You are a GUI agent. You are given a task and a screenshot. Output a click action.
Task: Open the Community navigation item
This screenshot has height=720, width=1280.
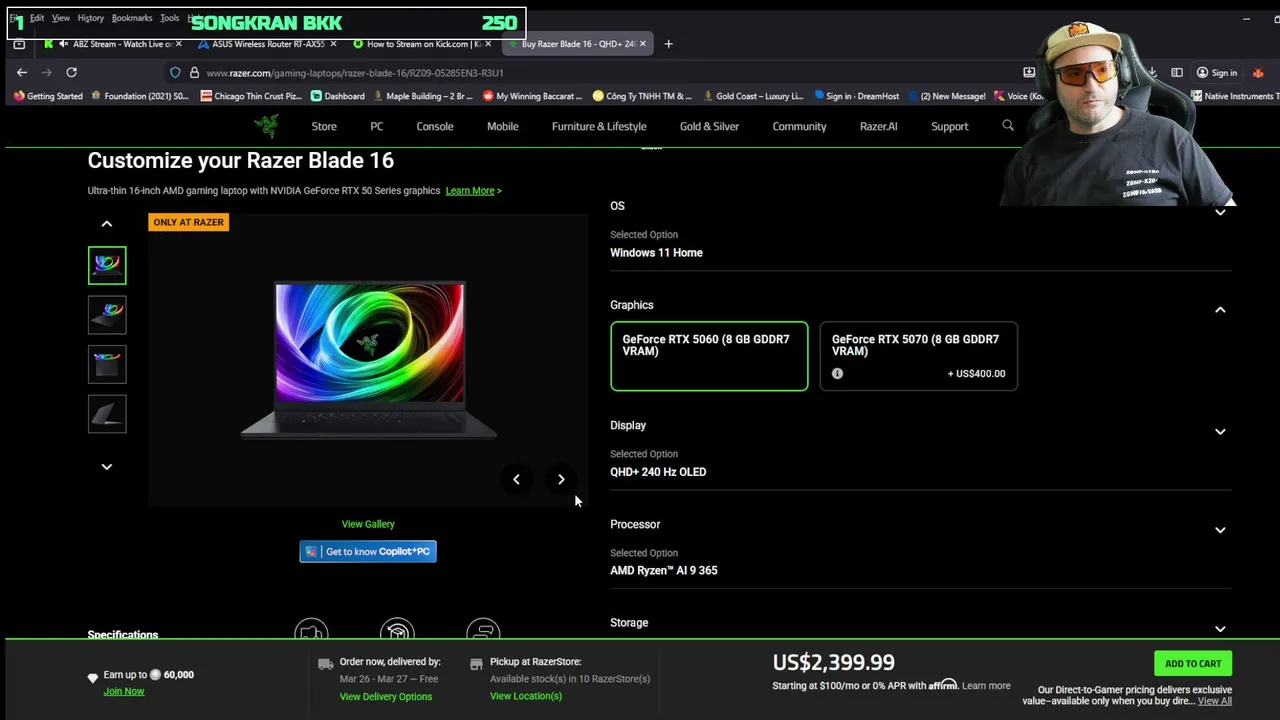point(799,126)
